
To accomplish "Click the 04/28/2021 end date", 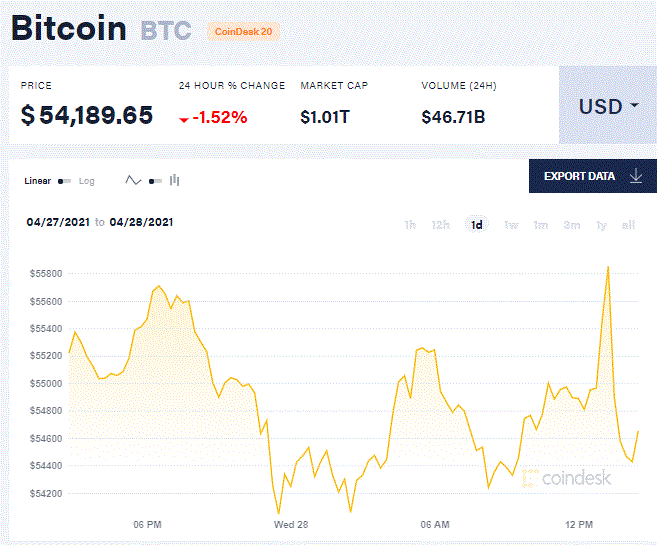I will click(141, 222).
